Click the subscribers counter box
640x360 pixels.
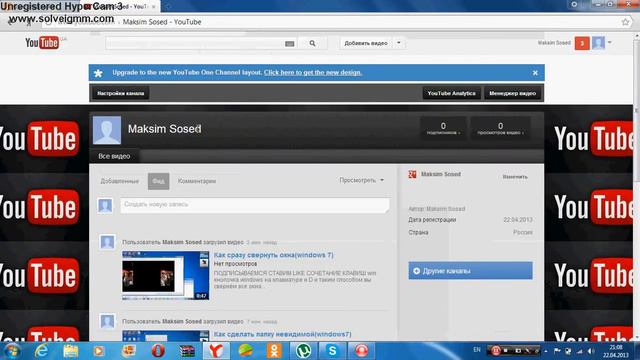click(443, 129)
